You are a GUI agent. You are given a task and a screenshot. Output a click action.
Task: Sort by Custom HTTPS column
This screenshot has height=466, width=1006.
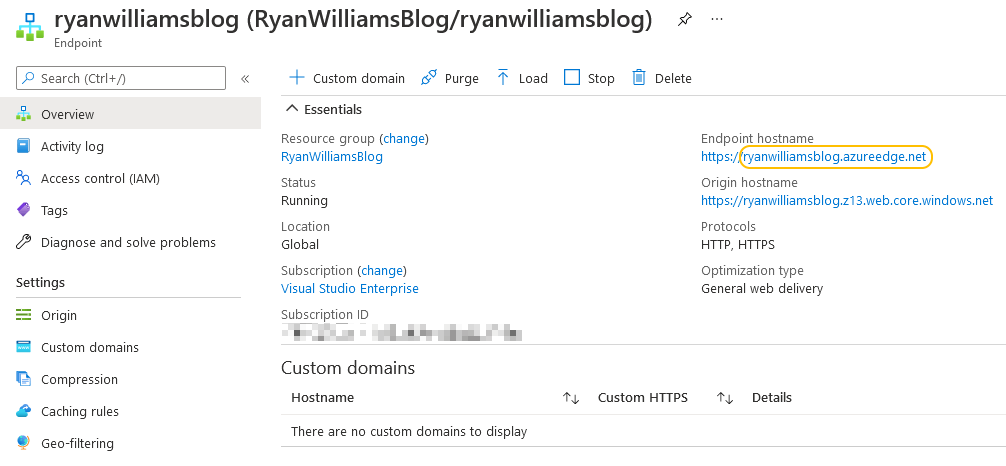click(x=725, y=398)
